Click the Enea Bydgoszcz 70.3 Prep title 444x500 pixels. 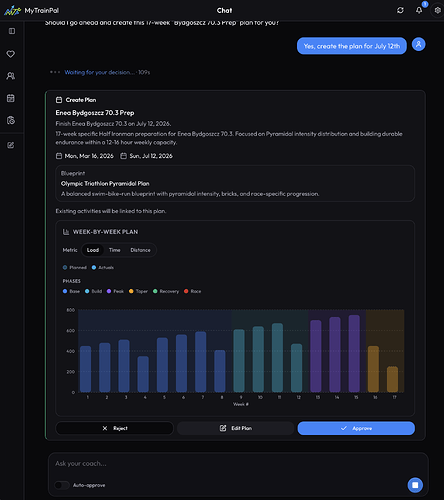(95, 113)
